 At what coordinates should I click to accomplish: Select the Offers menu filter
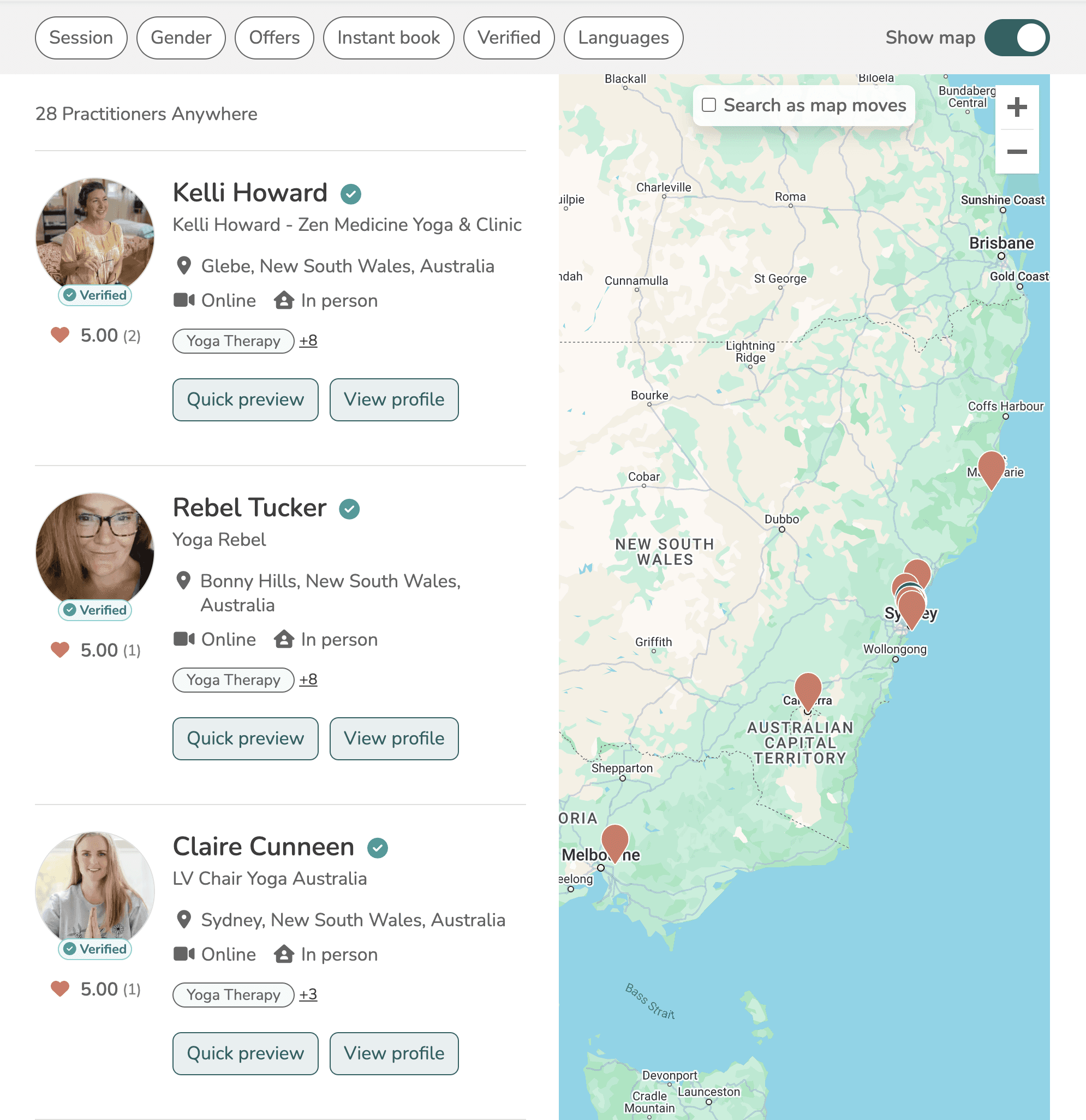pyautogui.click(x=275, y=38)
